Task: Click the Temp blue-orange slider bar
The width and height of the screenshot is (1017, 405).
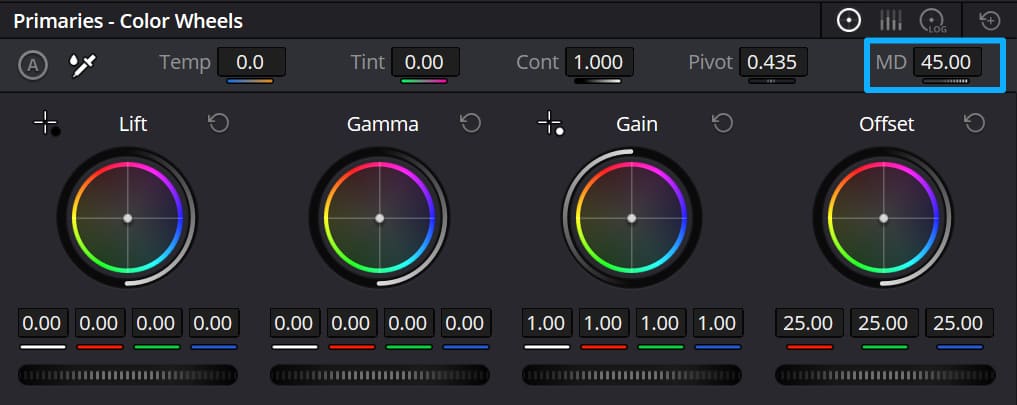Action: pyautogui.click(x=250, y=81)
